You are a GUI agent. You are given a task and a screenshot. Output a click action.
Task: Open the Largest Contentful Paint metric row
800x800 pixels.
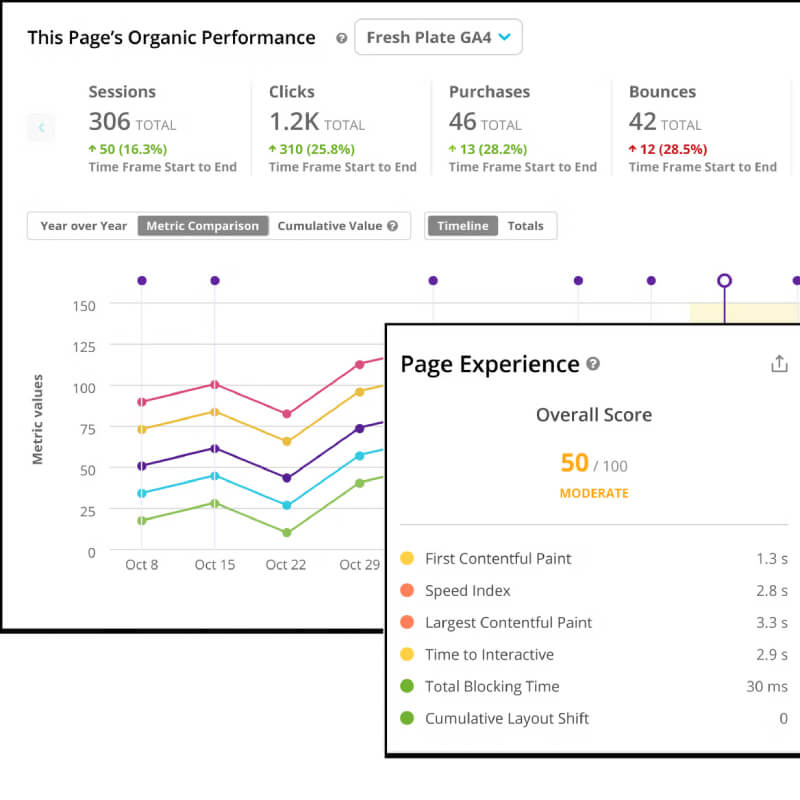(594, 622)
